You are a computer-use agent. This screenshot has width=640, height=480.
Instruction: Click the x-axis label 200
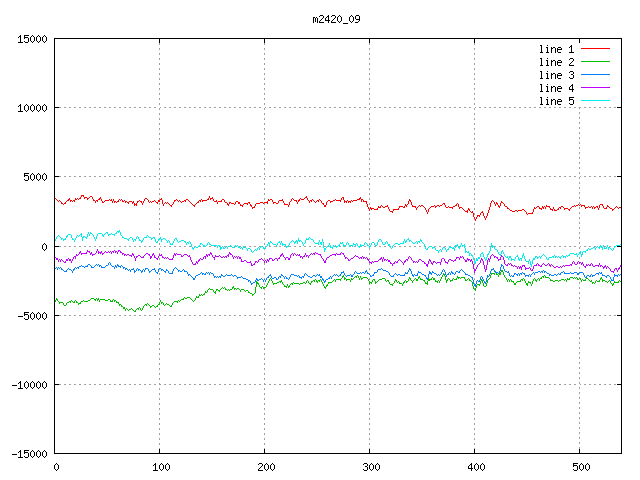266,467
